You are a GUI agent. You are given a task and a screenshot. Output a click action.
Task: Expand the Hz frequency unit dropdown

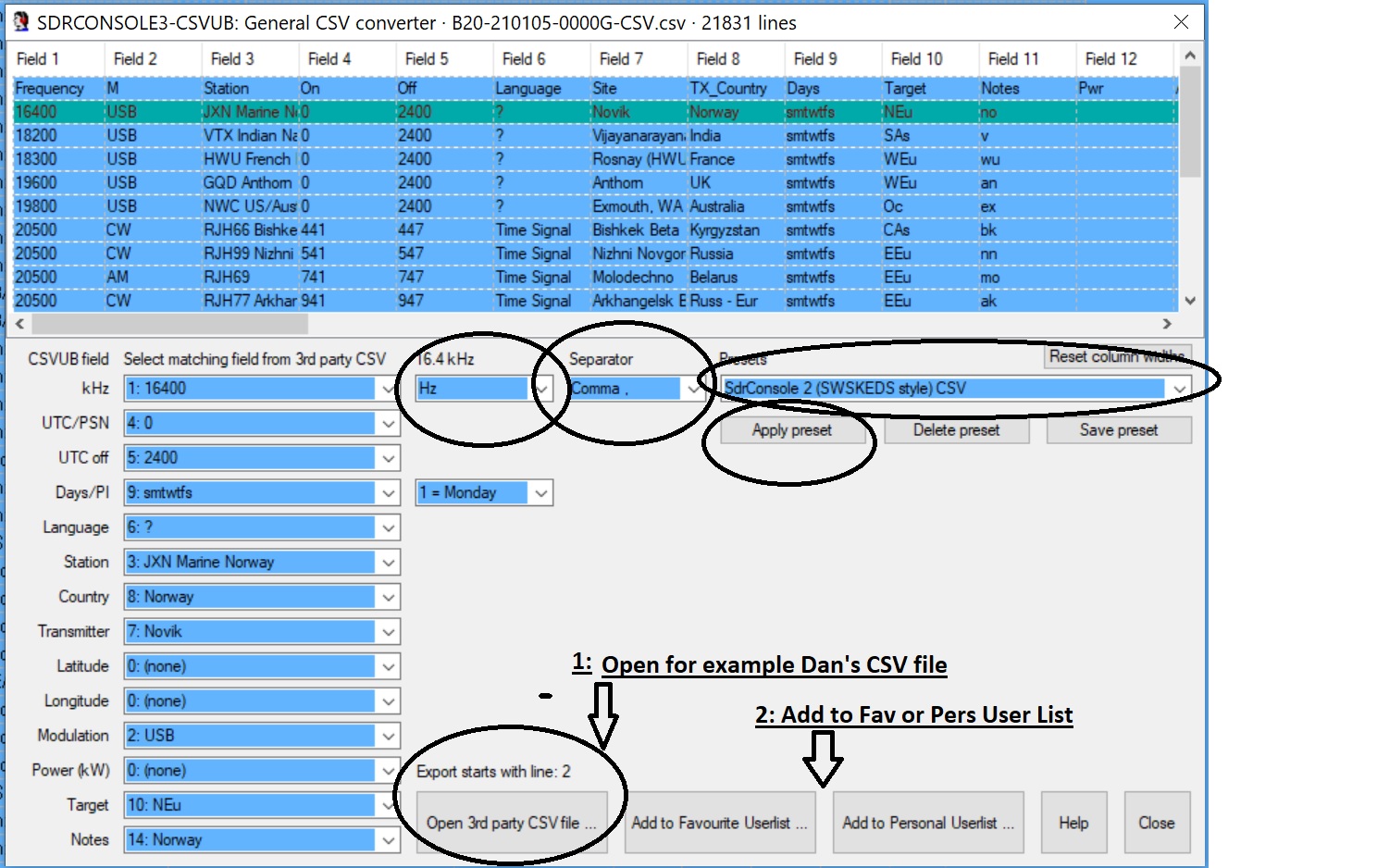pyautogui.click(x=541, y=389)
